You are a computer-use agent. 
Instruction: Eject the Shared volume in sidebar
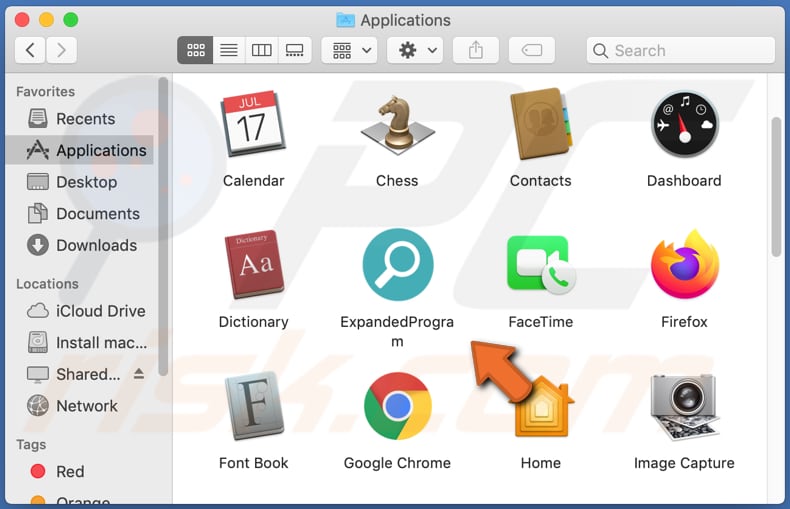139,373
